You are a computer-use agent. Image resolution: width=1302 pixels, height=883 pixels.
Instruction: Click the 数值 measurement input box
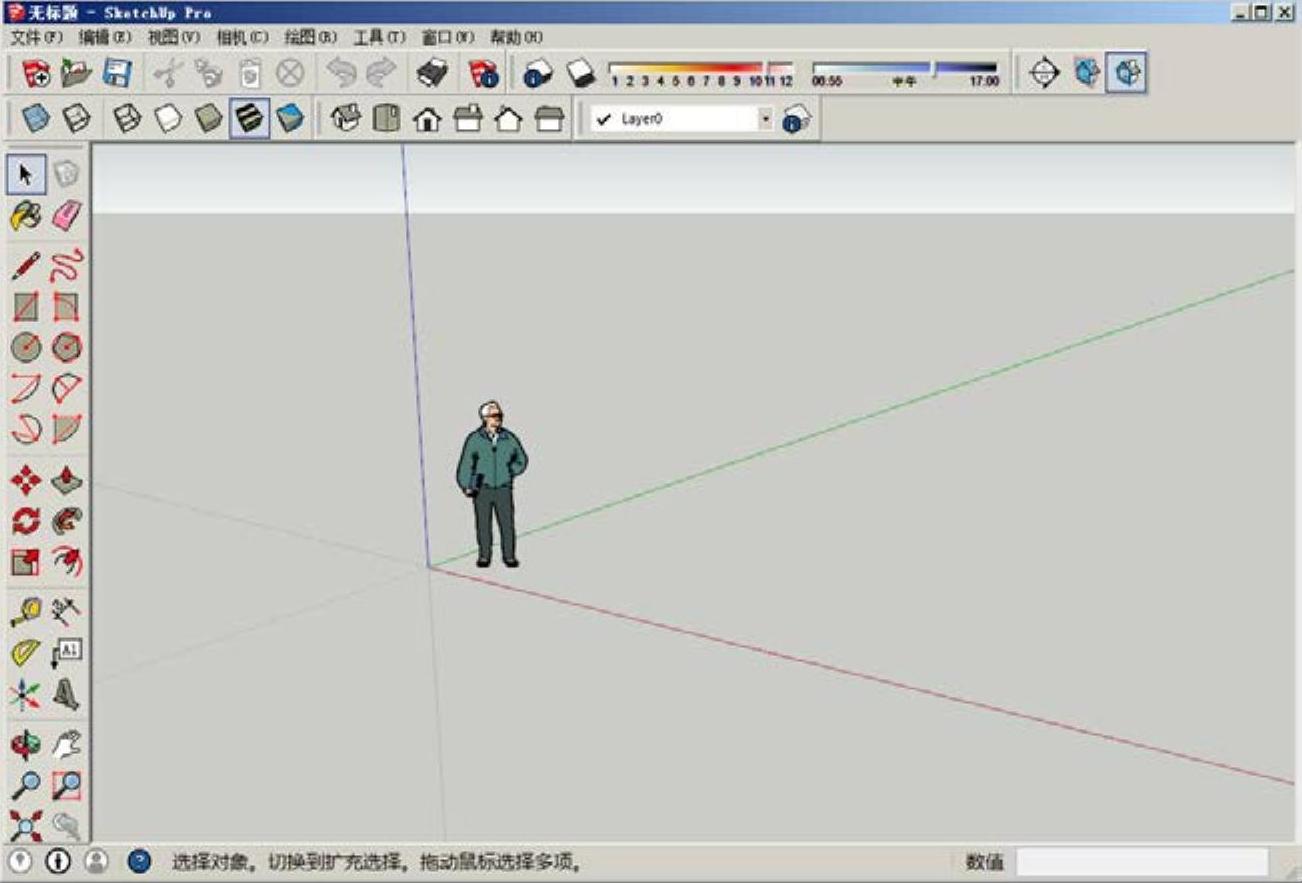click(1142, 862)
